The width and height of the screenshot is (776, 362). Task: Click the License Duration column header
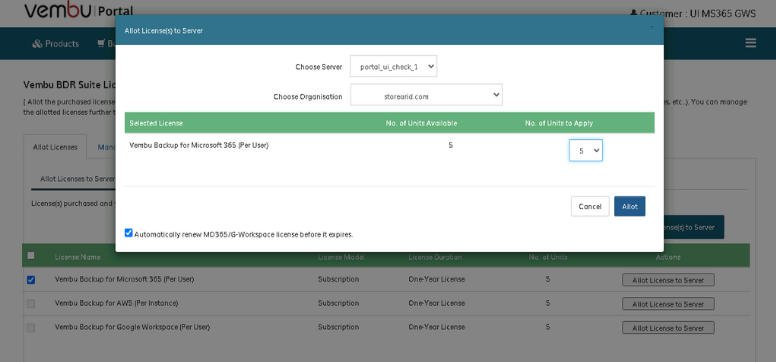[x=436, y=257]
